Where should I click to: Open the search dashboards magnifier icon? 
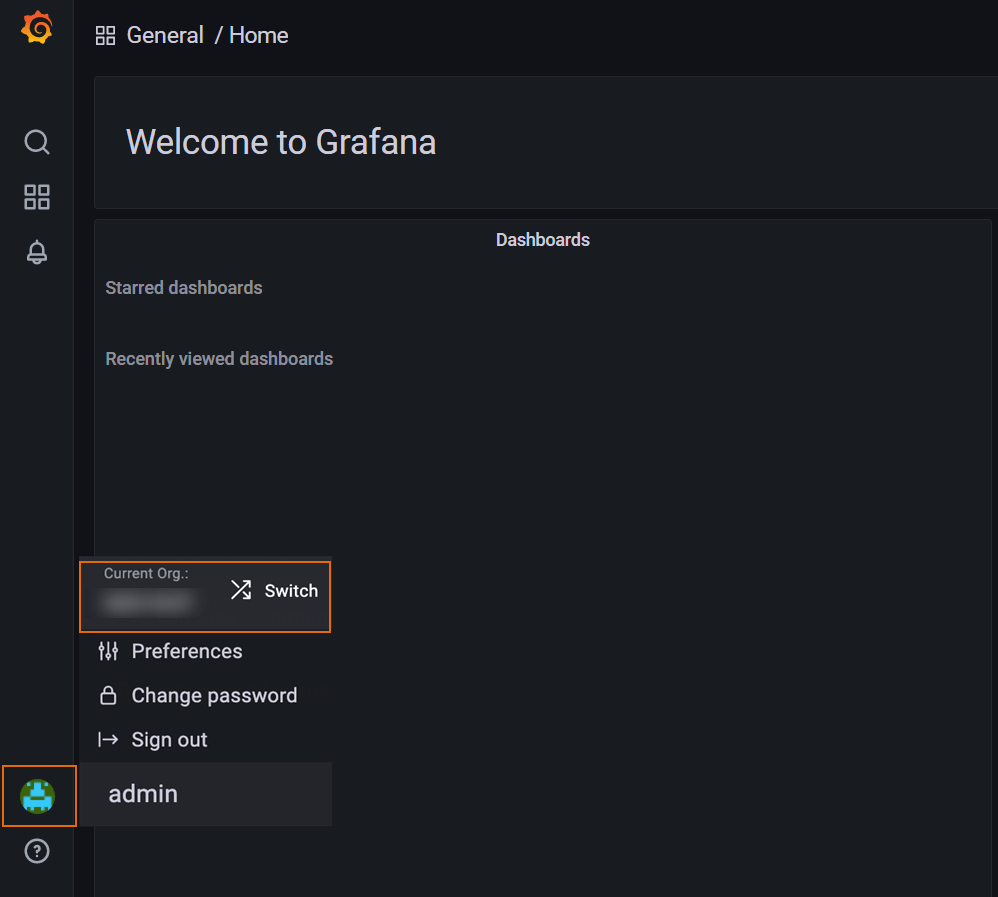pos(37,142)
